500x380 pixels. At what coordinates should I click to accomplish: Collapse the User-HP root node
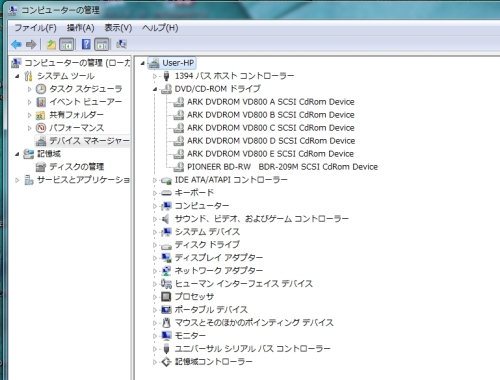(143, 63)
